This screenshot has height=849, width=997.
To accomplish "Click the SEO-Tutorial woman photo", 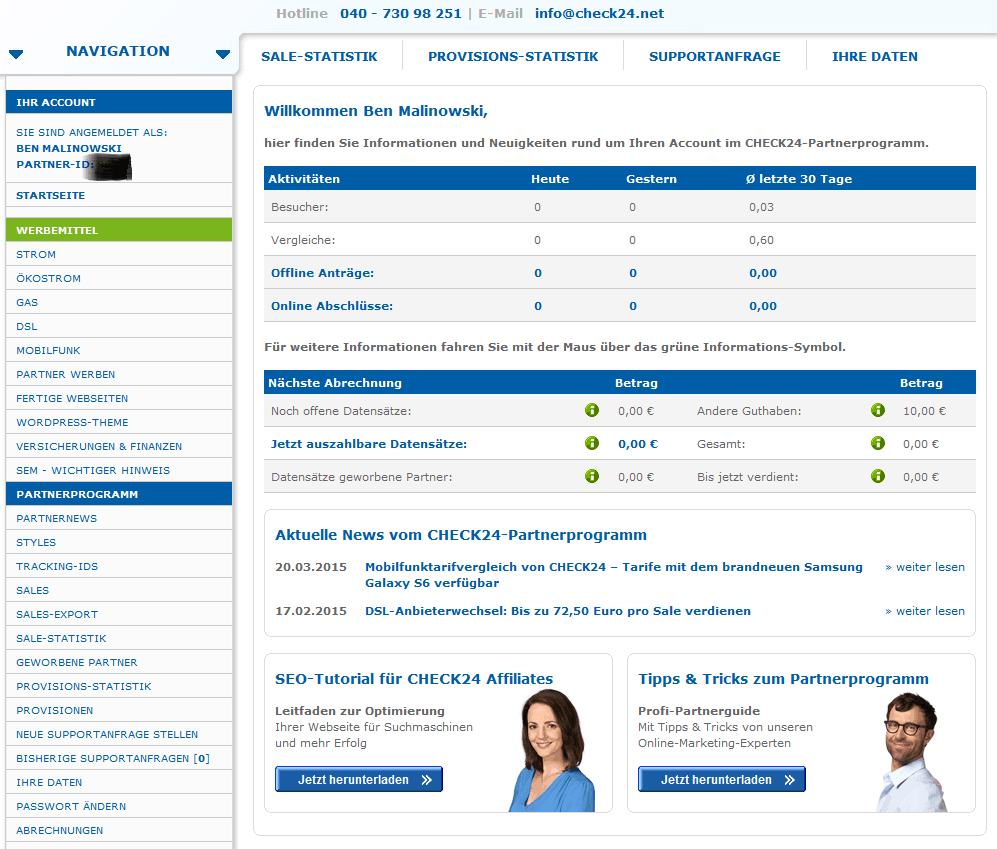I will click(x=553, y=750).
